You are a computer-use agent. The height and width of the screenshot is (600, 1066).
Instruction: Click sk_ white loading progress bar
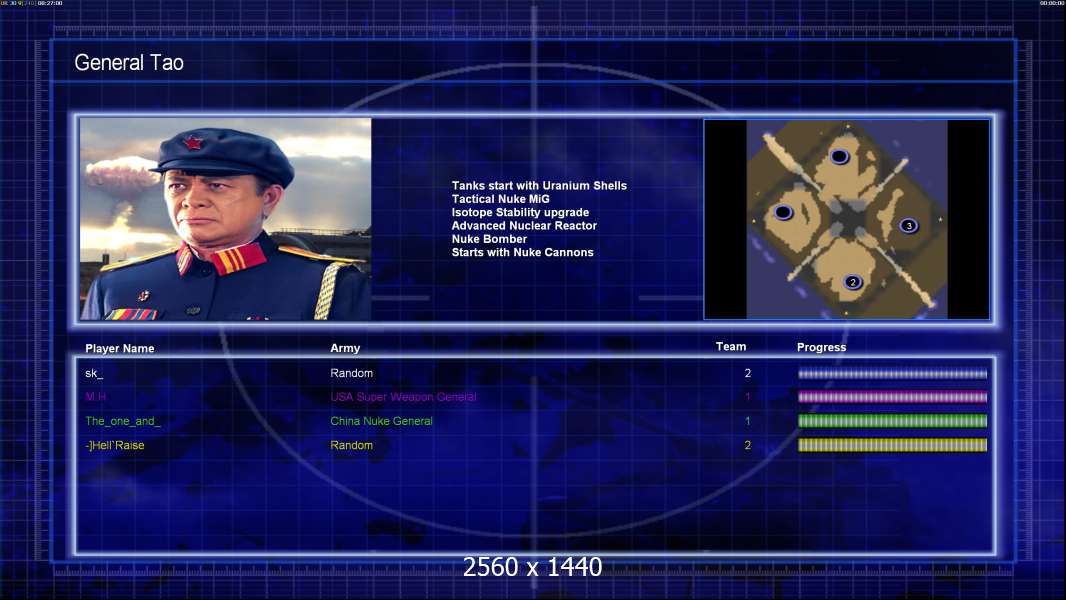coord(892,374)
